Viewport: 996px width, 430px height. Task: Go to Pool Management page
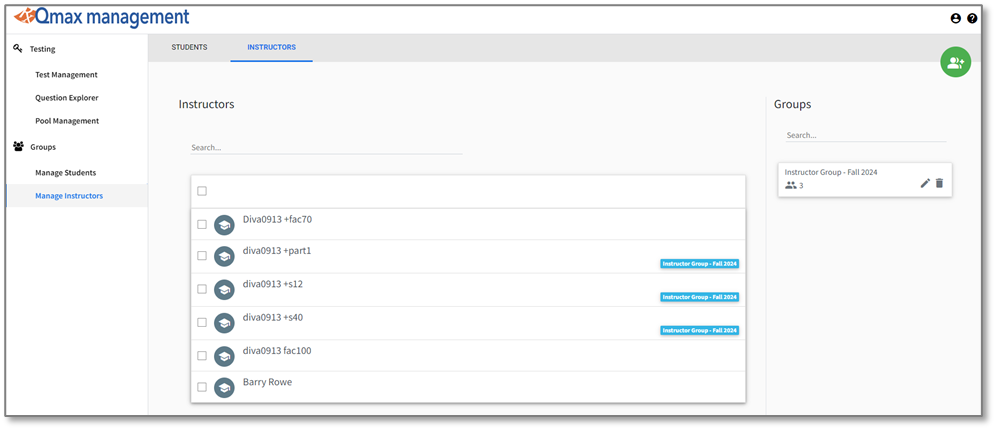pyautogui.click(x=67, y=121)
